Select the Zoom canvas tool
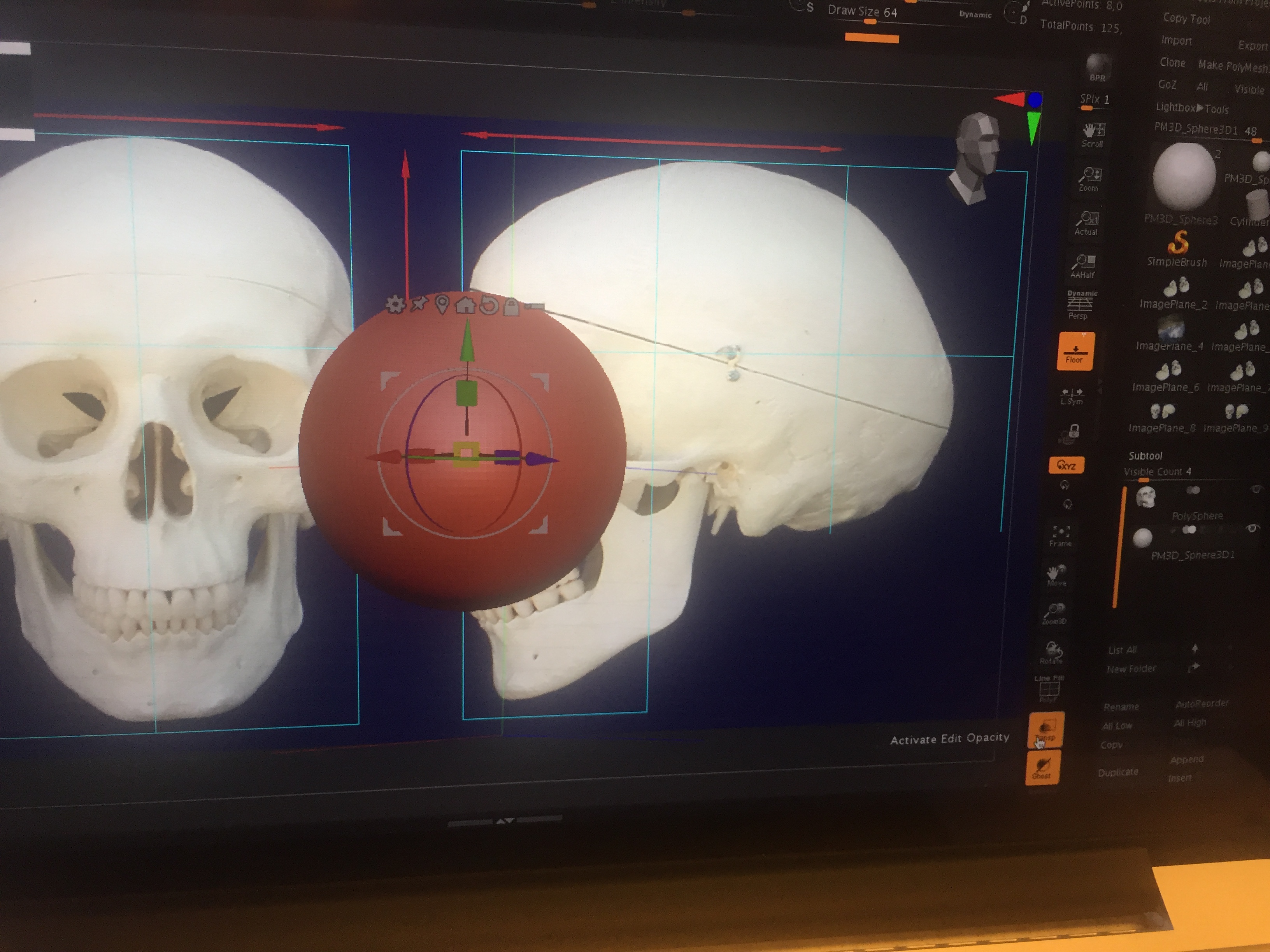Viewport: 1270px width, 952px height. 1089,178
